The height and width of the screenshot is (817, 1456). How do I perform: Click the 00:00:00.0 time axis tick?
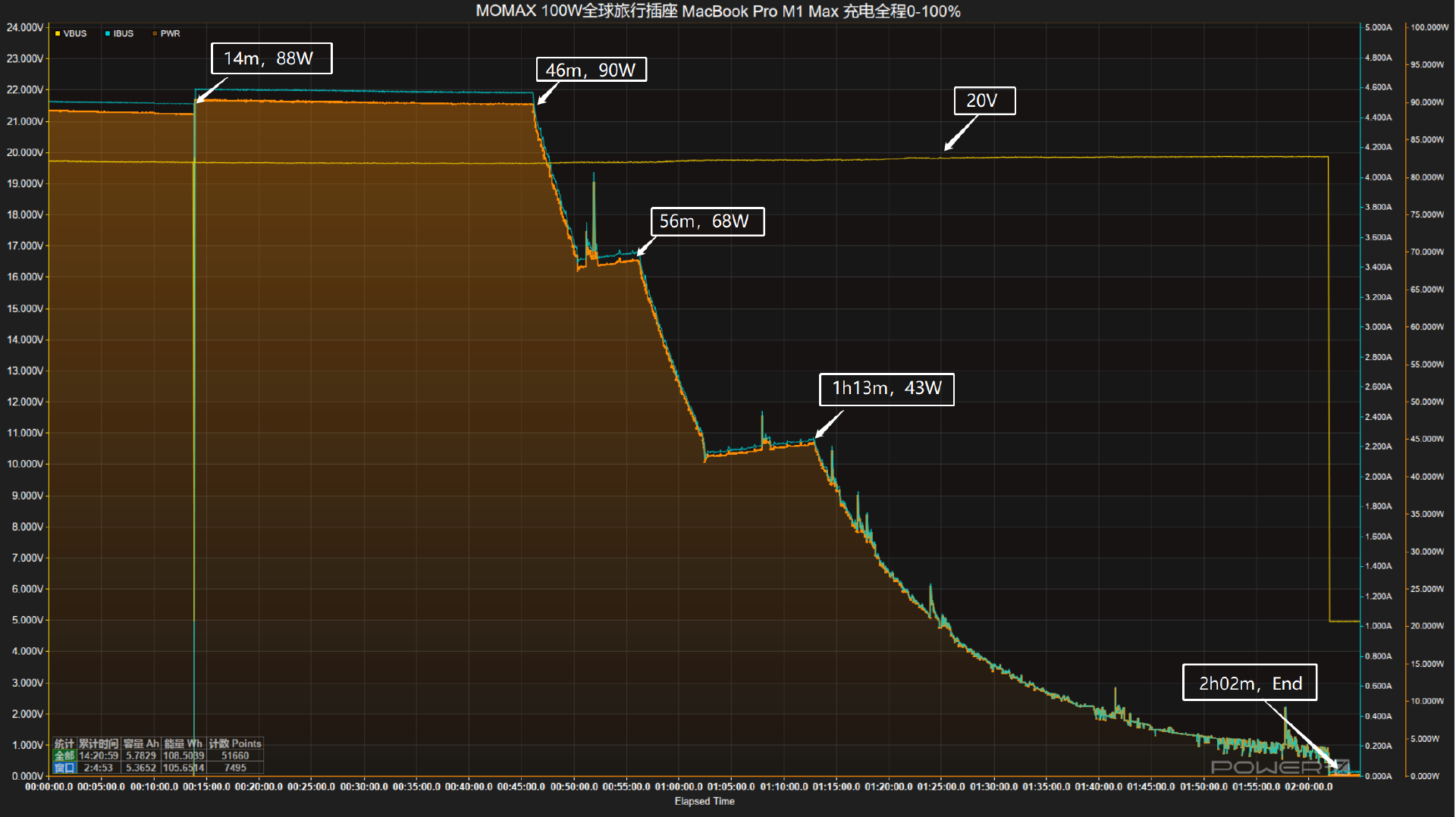pyautogui.click(x=49, y=787)
